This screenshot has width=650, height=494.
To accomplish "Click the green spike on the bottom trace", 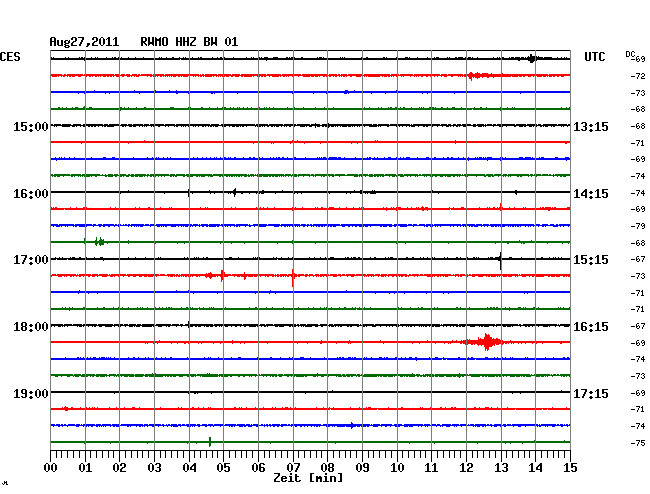I will click(x=210, y=441).
